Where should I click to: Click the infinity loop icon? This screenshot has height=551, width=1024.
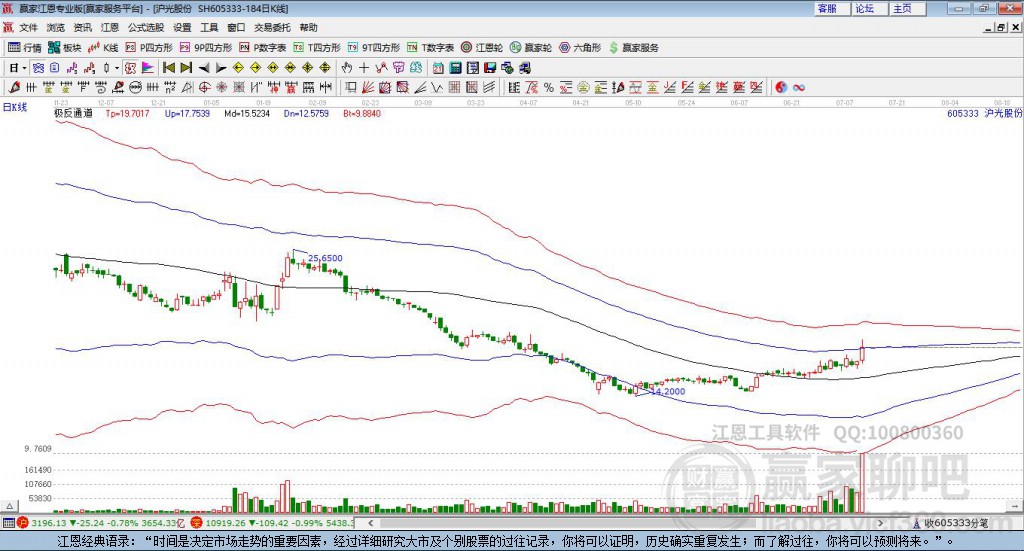799,87
